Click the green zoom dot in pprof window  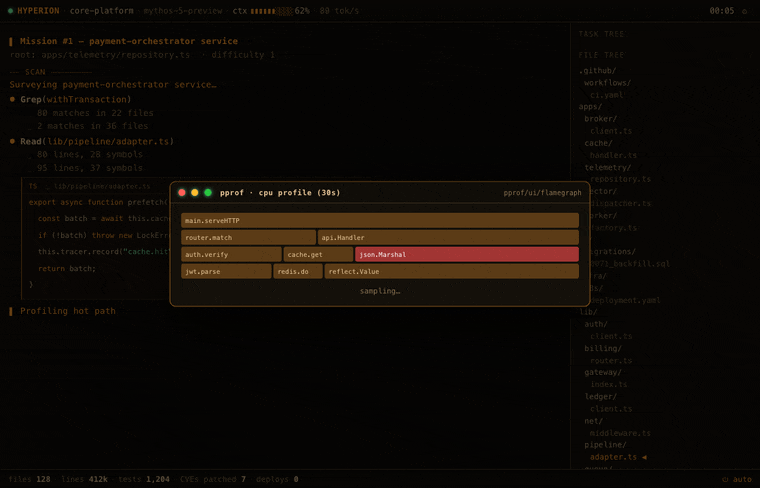pyautogui.click(x=208, y=192)
